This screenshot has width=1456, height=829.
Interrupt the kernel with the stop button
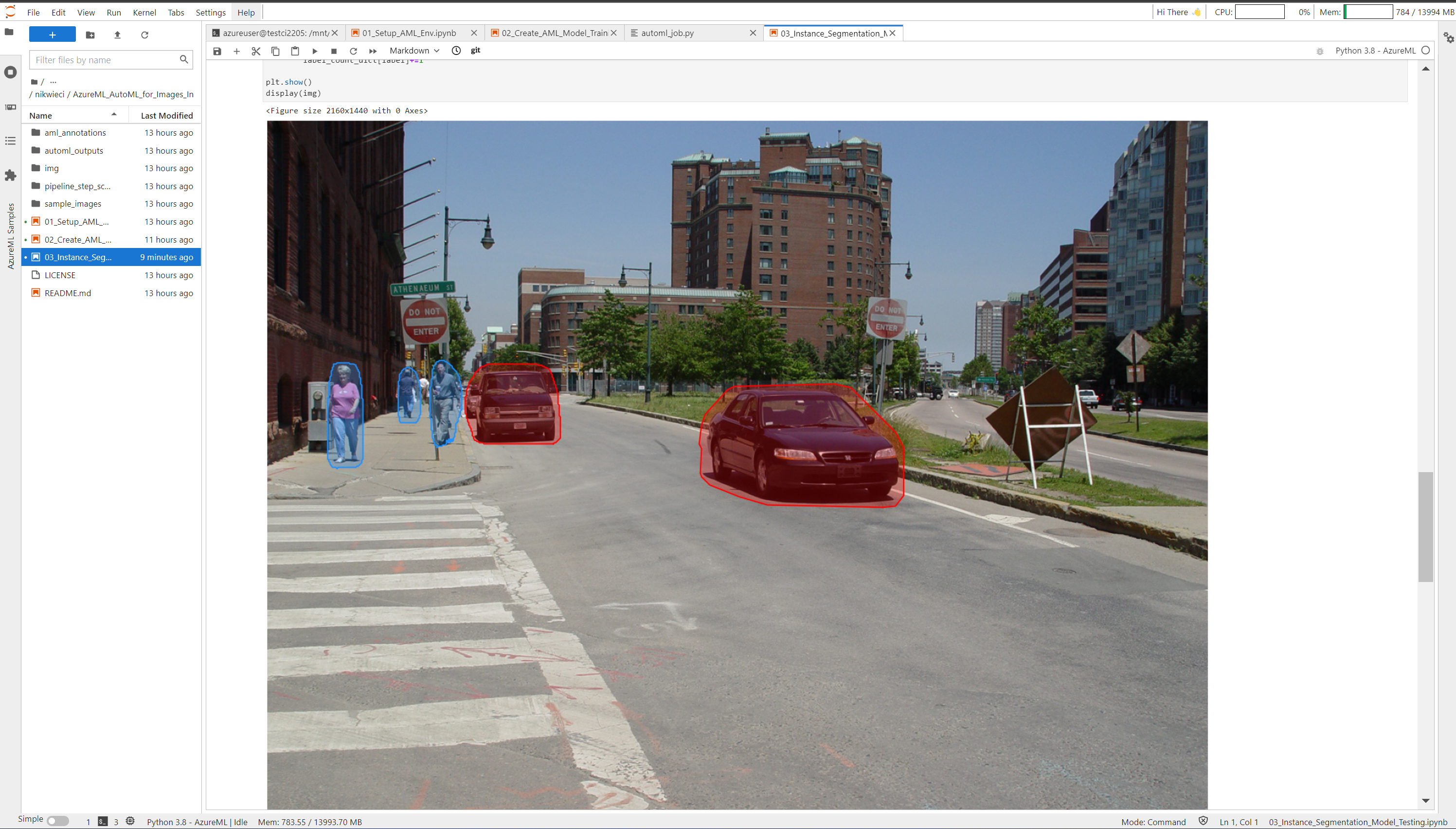pos(334,51)
